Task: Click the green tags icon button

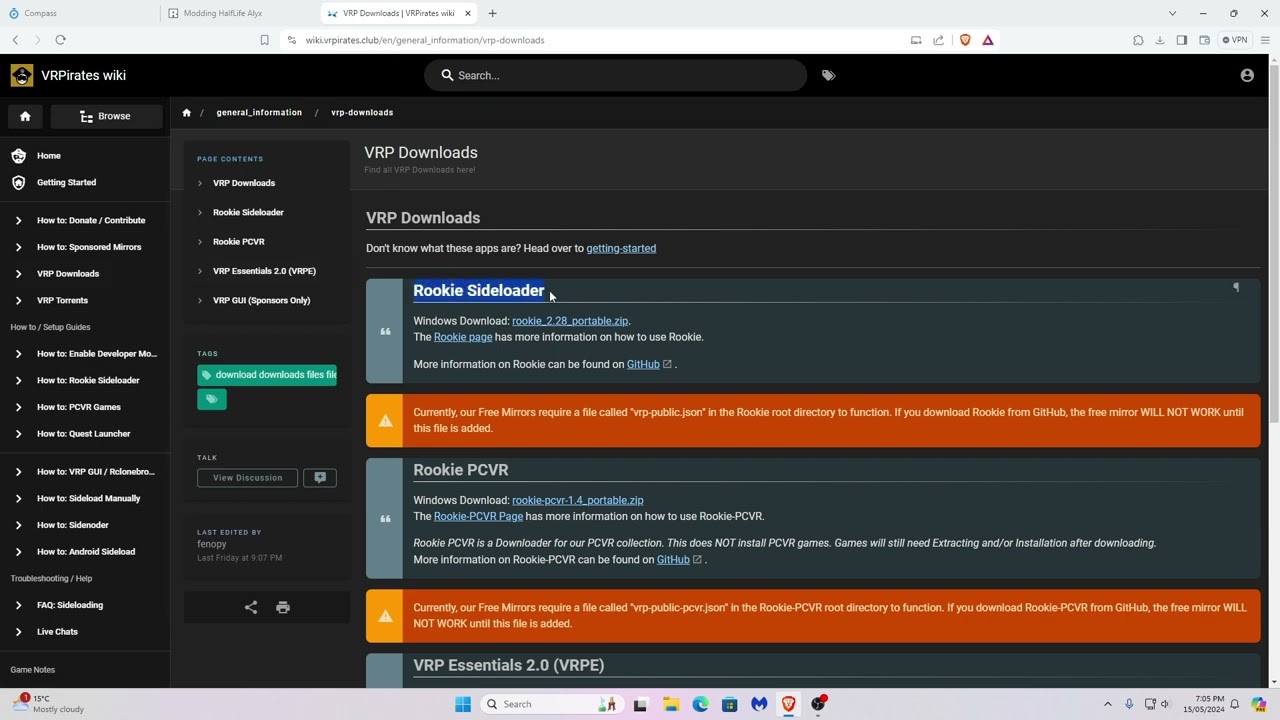Action: tap(212, 399)
